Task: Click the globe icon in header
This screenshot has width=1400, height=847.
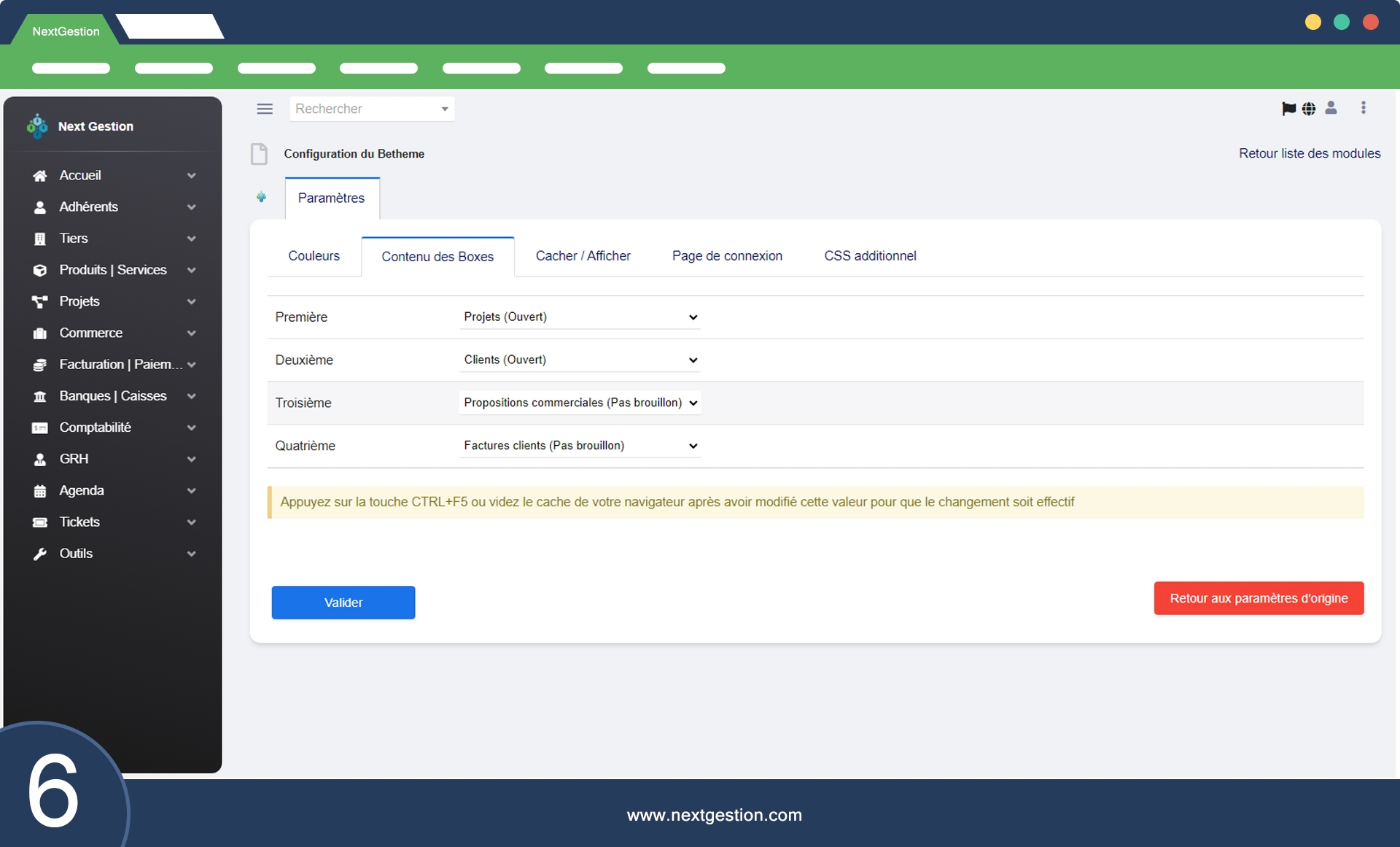Action: pos(1309,109)
